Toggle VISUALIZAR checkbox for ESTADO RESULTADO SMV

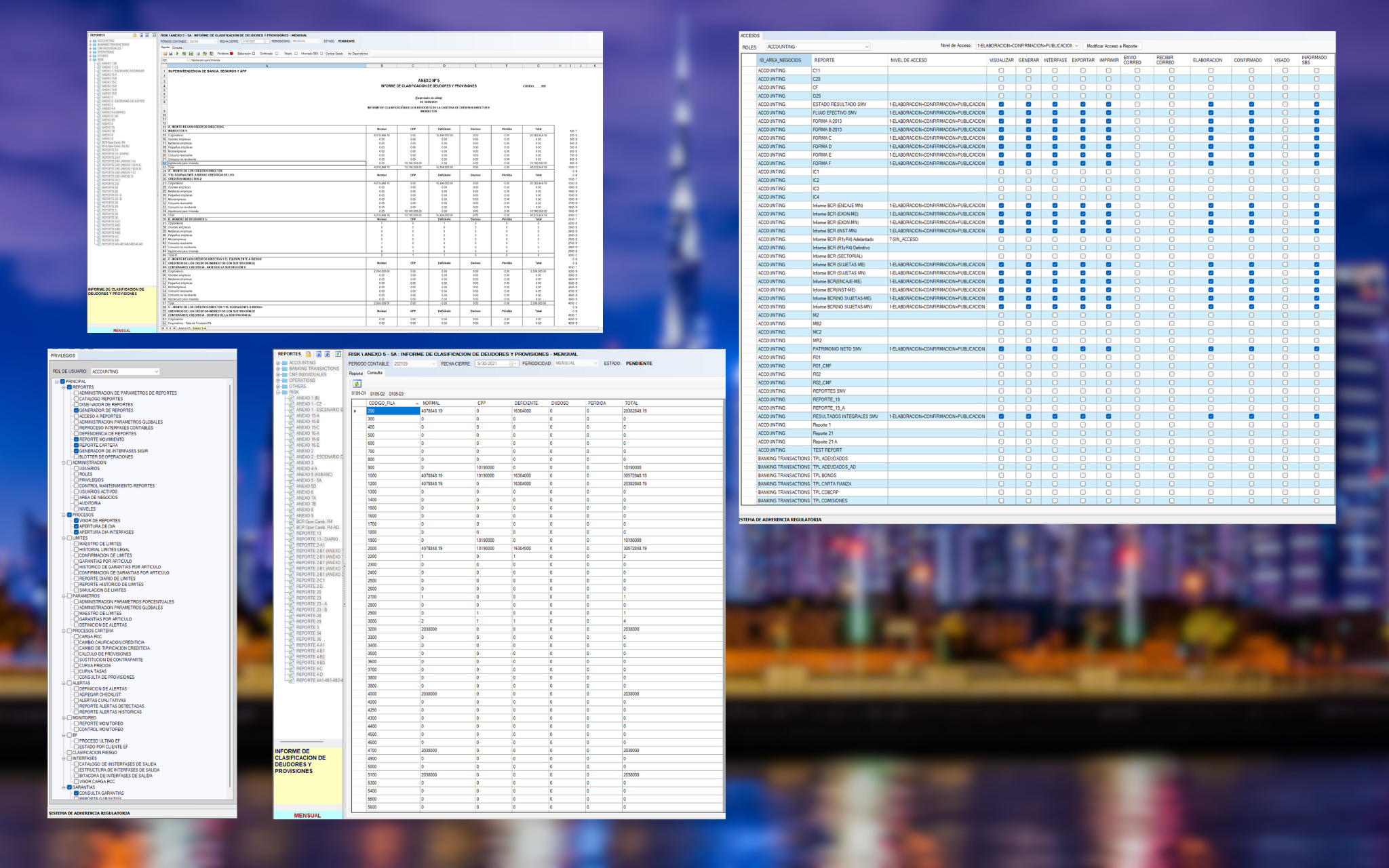coord(1001,104)
